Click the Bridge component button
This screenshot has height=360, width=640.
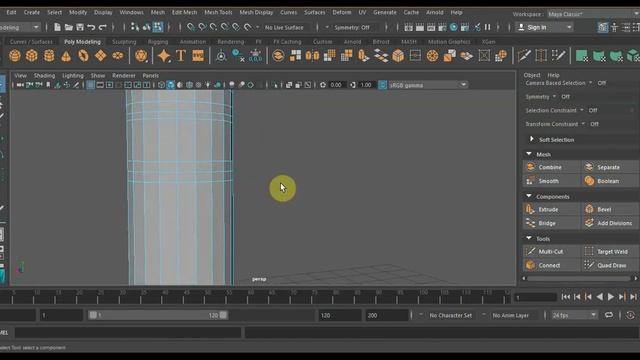point(551,223)
